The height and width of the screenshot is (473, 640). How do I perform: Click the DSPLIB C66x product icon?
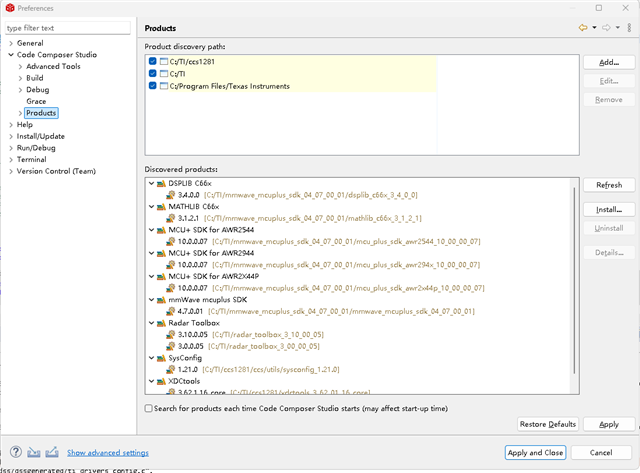coord(161,184)
